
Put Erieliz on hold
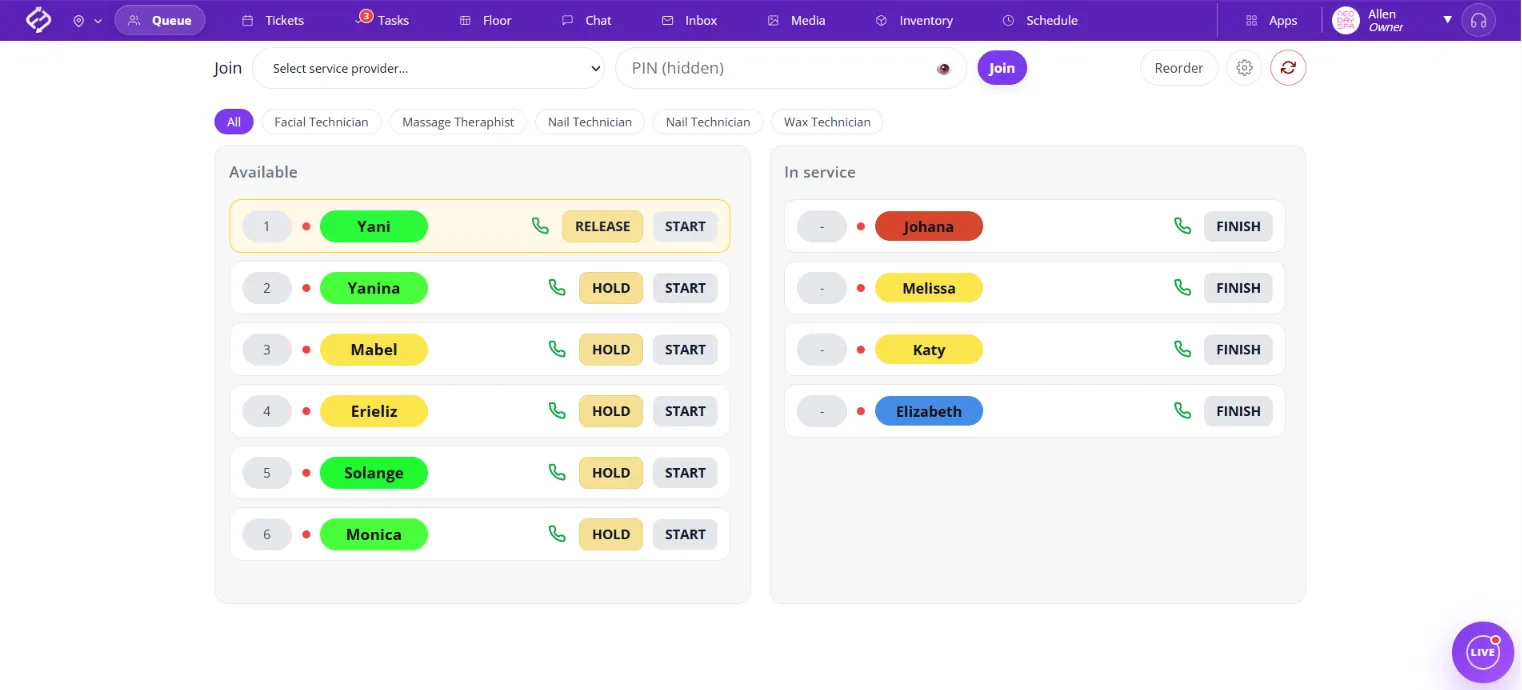coord(611,411)
